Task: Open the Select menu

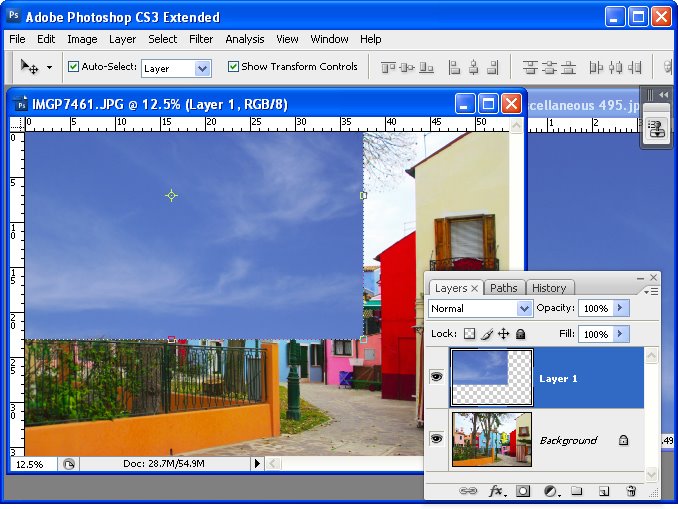Action: click(x=163, y=39)
